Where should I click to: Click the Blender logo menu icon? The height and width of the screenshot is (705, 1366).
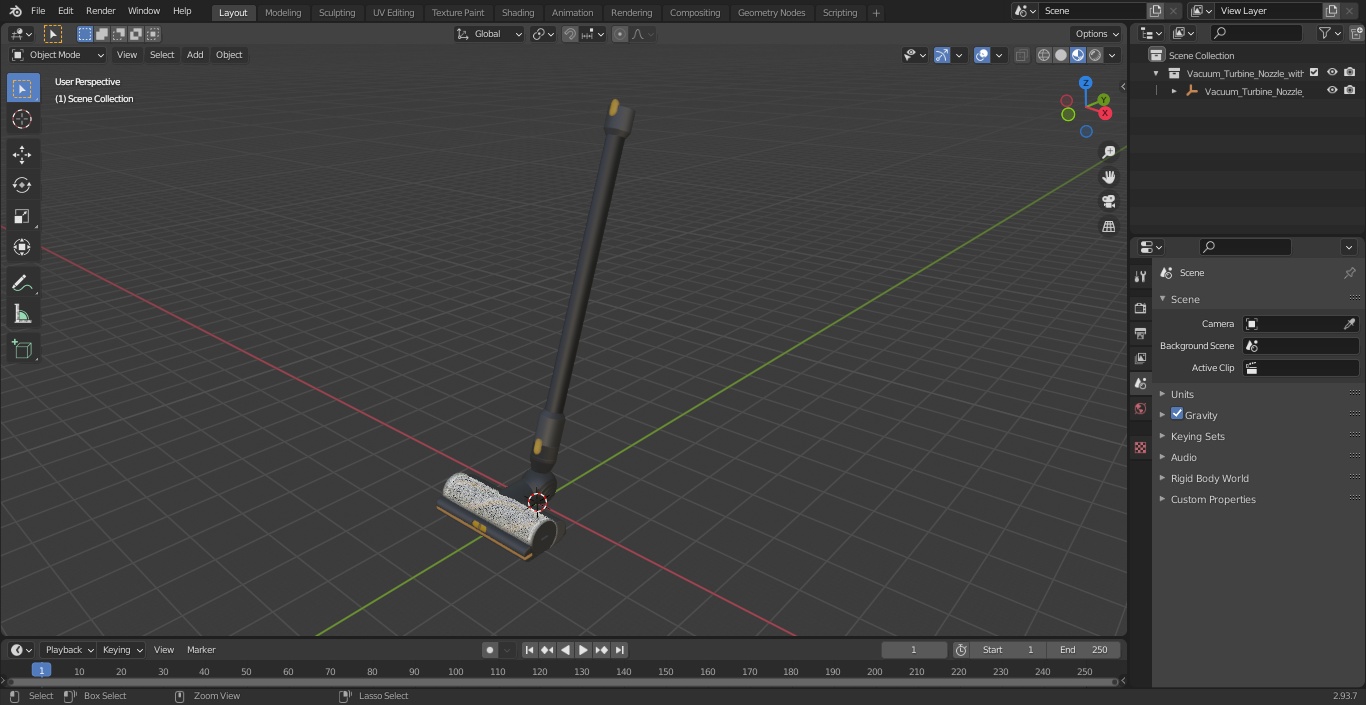tap(15, 11)
